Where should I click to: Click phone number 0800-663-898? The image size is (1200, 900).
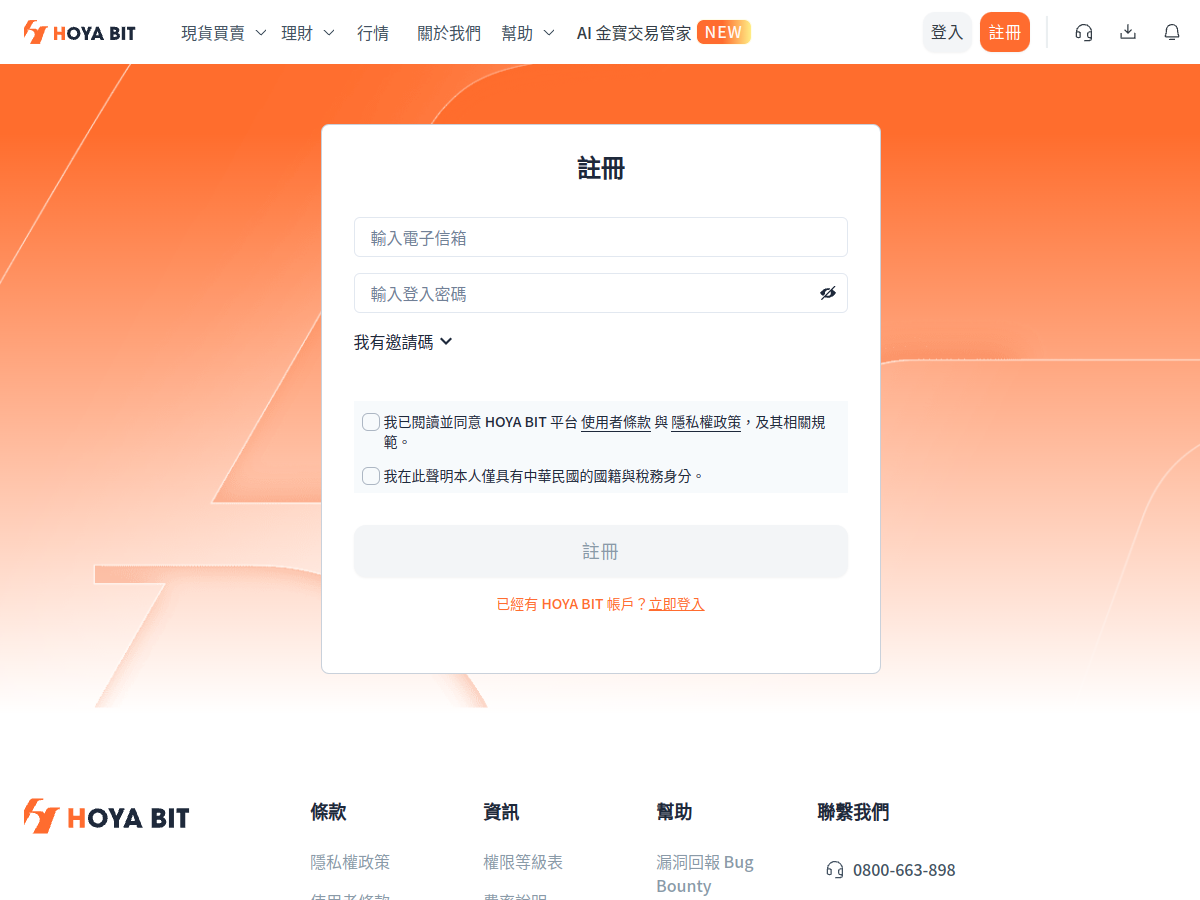click(x=904, y=870)
